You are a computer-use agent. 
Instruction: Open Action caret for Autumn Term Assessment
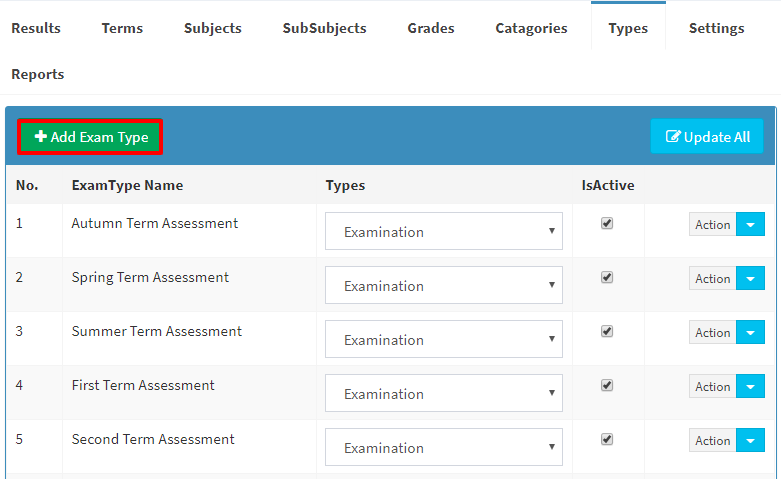750,225
